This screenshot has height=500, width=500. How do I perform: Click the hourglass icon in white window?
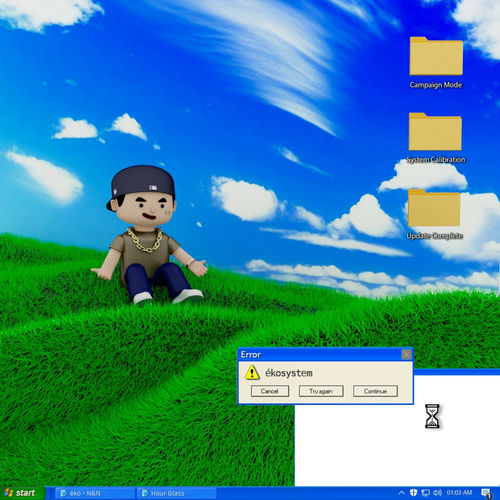coord(432,416)
